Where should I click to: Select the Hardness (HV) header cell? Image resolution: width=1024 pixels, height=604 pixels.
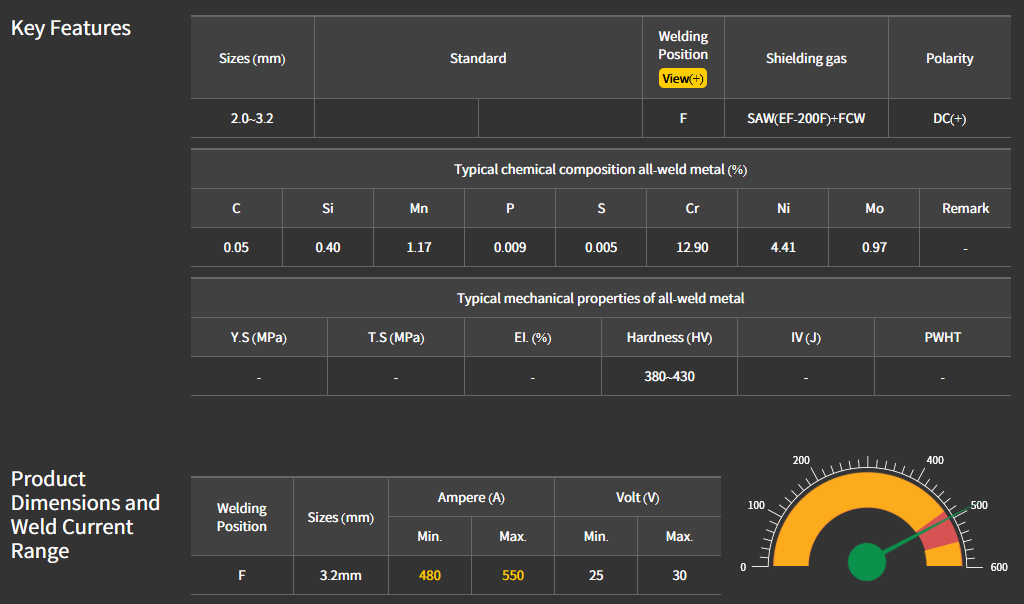pyautogui.click(x=669, y=337)
